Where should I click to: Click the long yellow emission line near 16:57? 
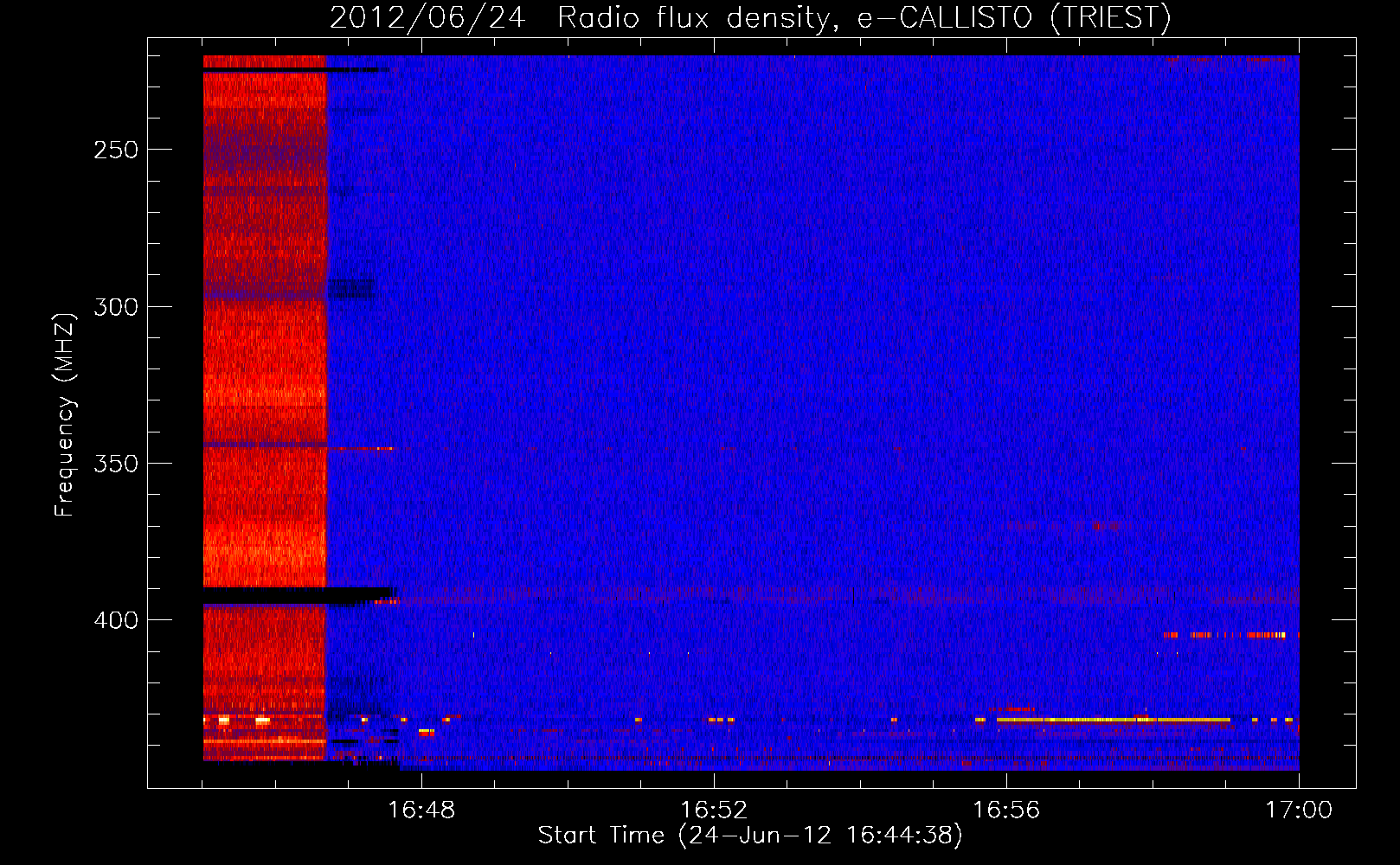coord(1113,720)
